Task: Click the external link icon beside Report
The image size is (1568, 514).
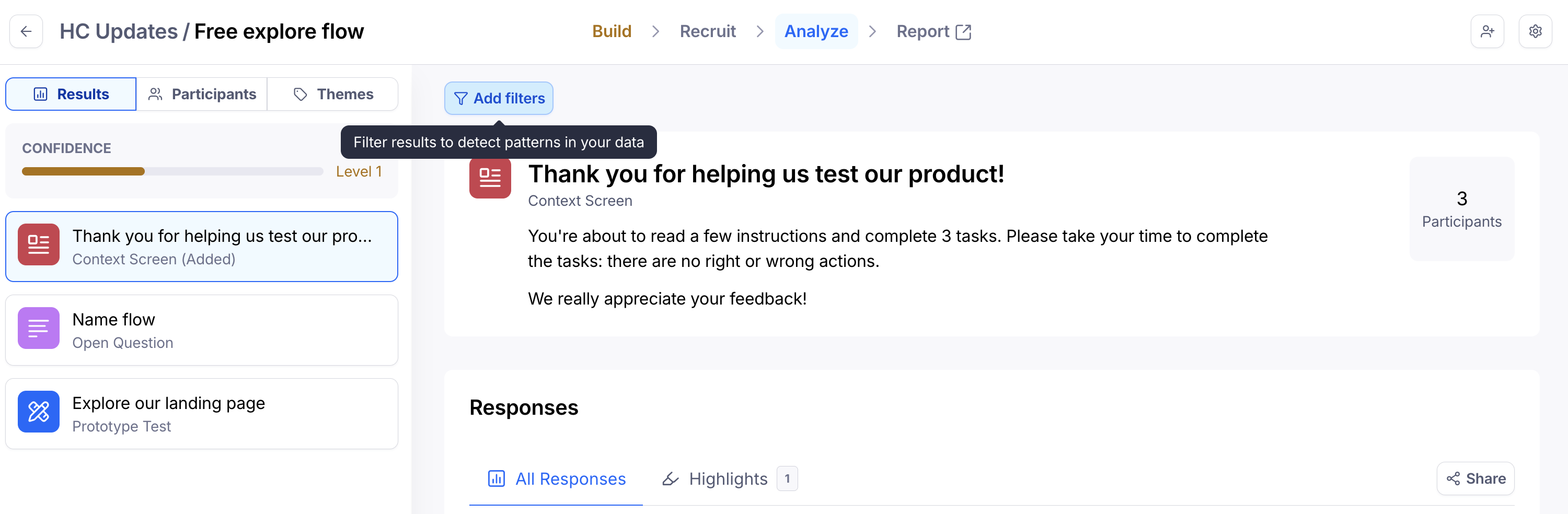Action: pyautogui.click(x=964, y=32)
